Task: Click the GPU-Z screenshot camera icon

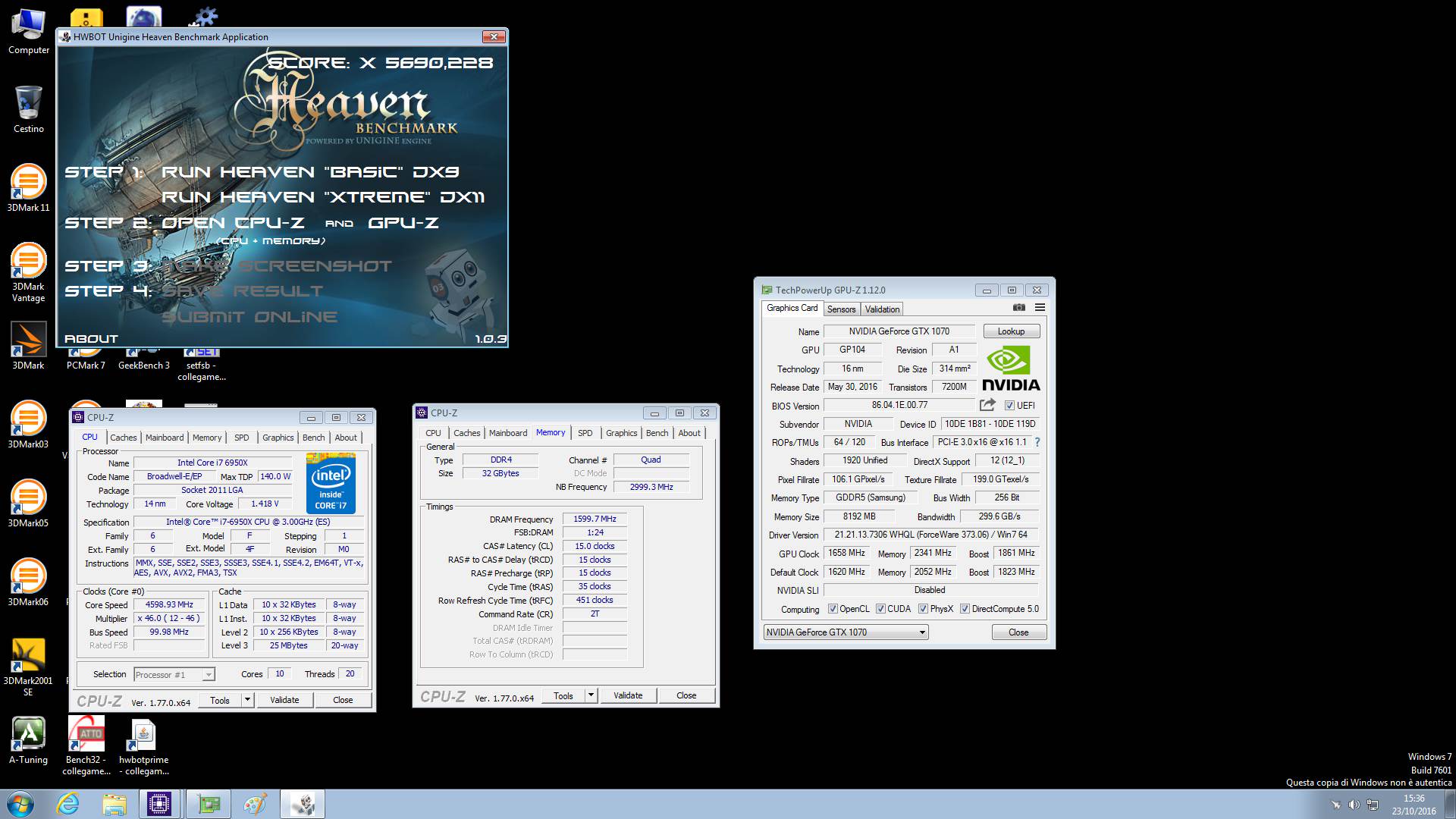Action: [1019, 307]
